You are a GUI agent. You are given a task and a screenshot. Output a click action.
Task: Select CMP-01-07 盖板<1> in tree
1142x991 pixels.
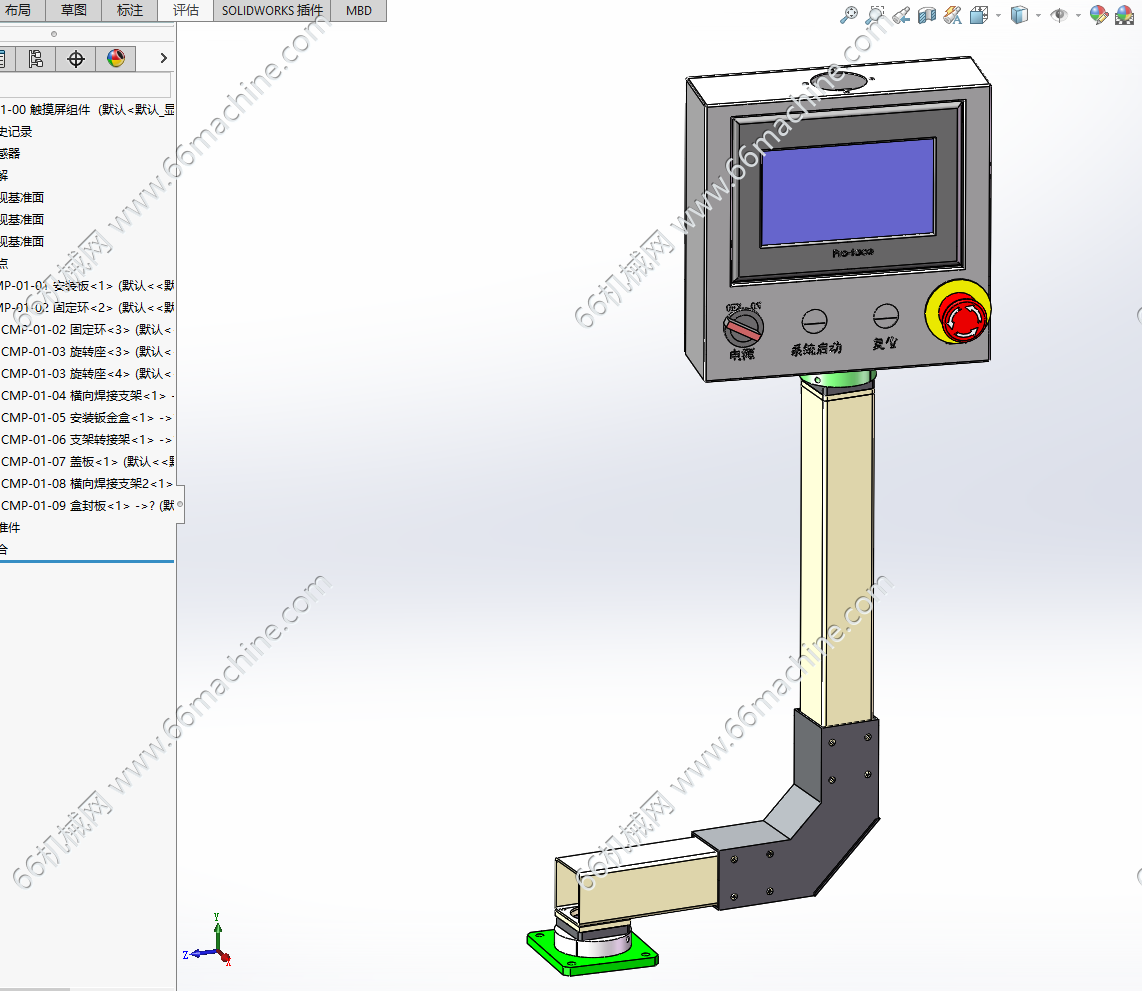(87, 462)
